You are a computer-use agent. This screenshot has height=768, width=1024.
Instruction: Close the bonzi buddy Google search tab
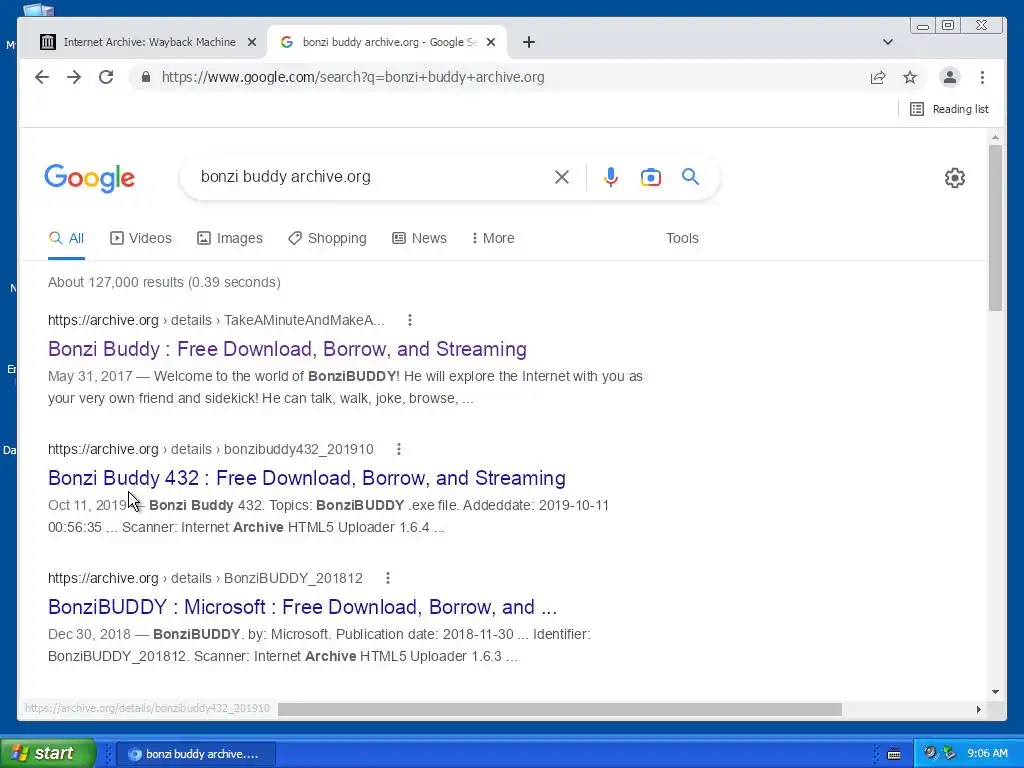[491, 42]
